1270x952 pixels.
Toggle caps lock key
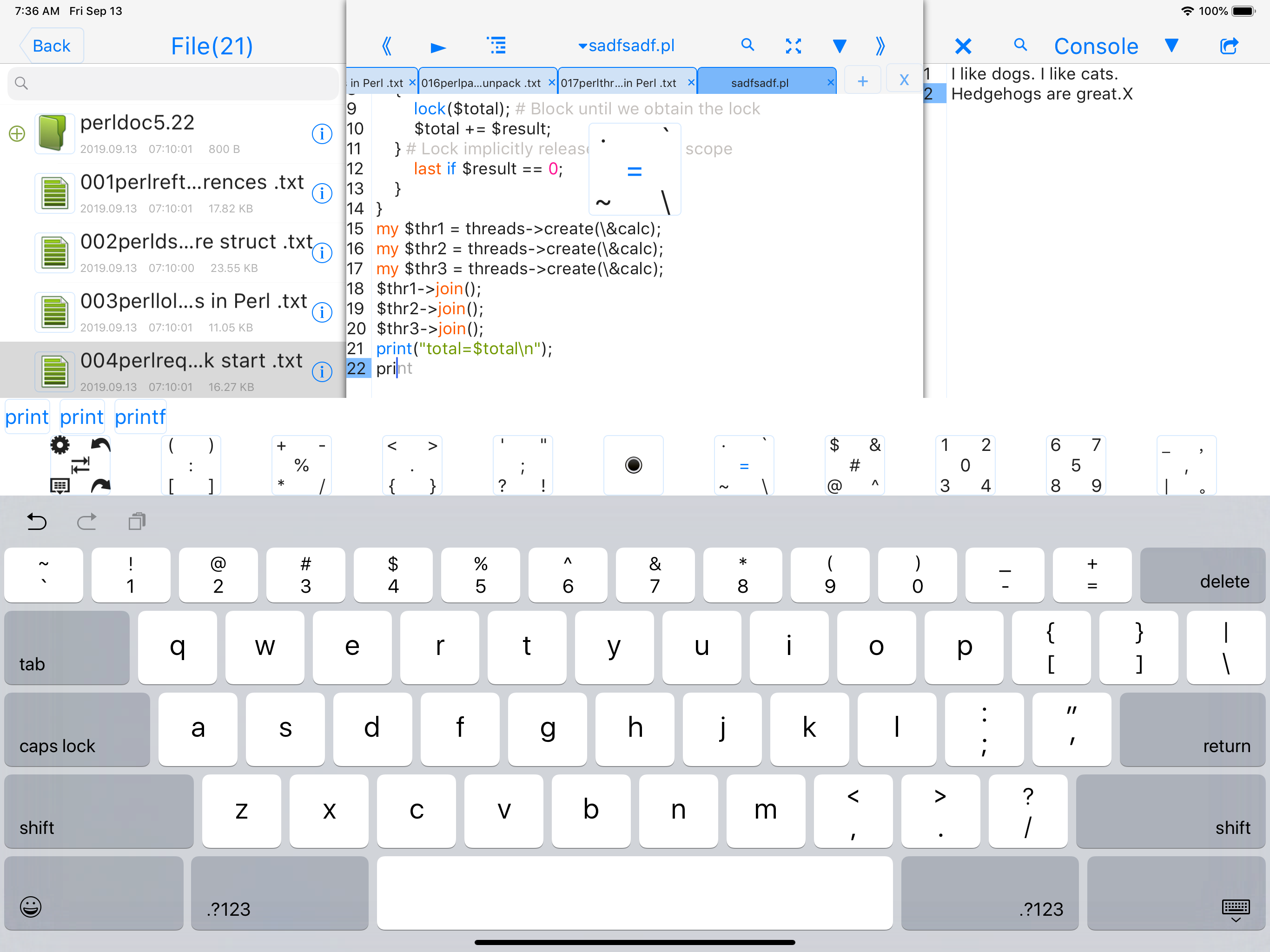(x=77, y=729)
